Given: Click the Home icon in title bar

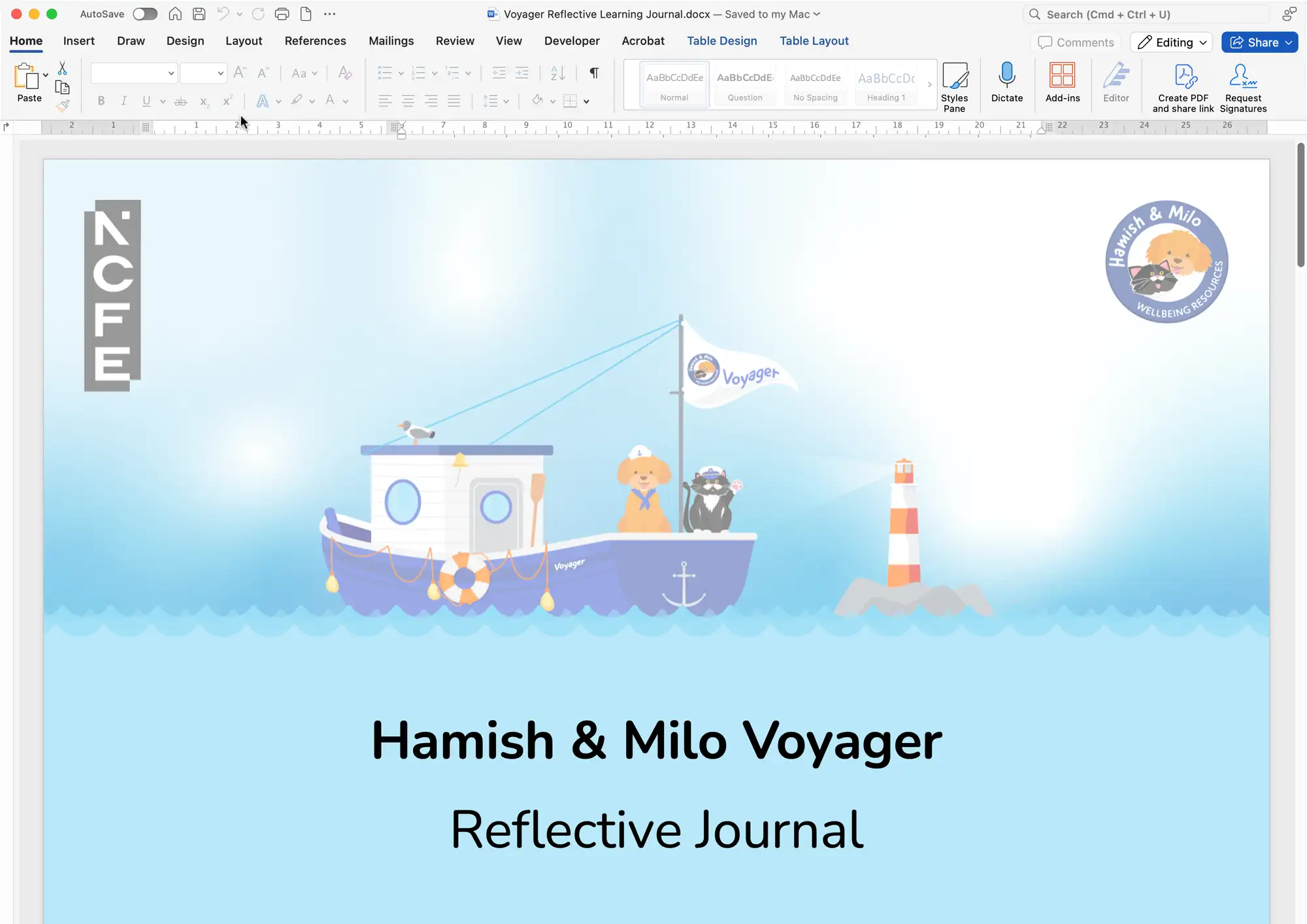Looking at the screenshot, I should tap(175, 14).
